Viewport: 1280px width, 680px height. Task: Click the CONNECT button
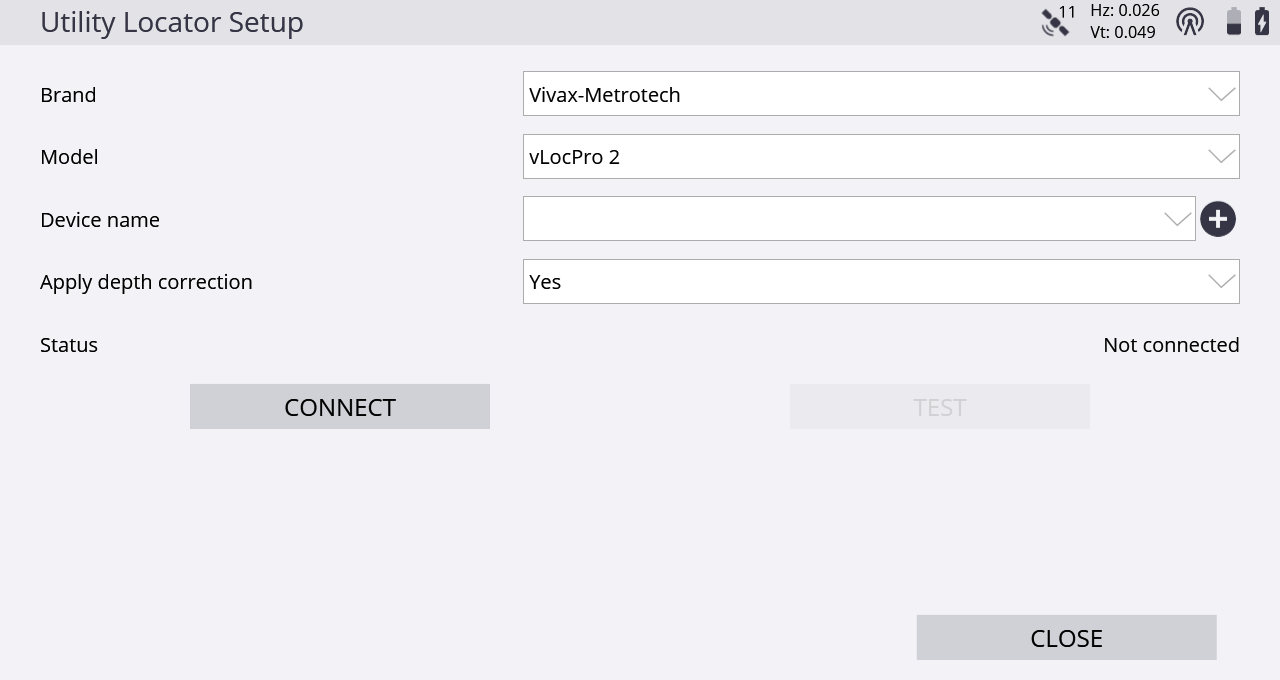[x=340, y=407]
